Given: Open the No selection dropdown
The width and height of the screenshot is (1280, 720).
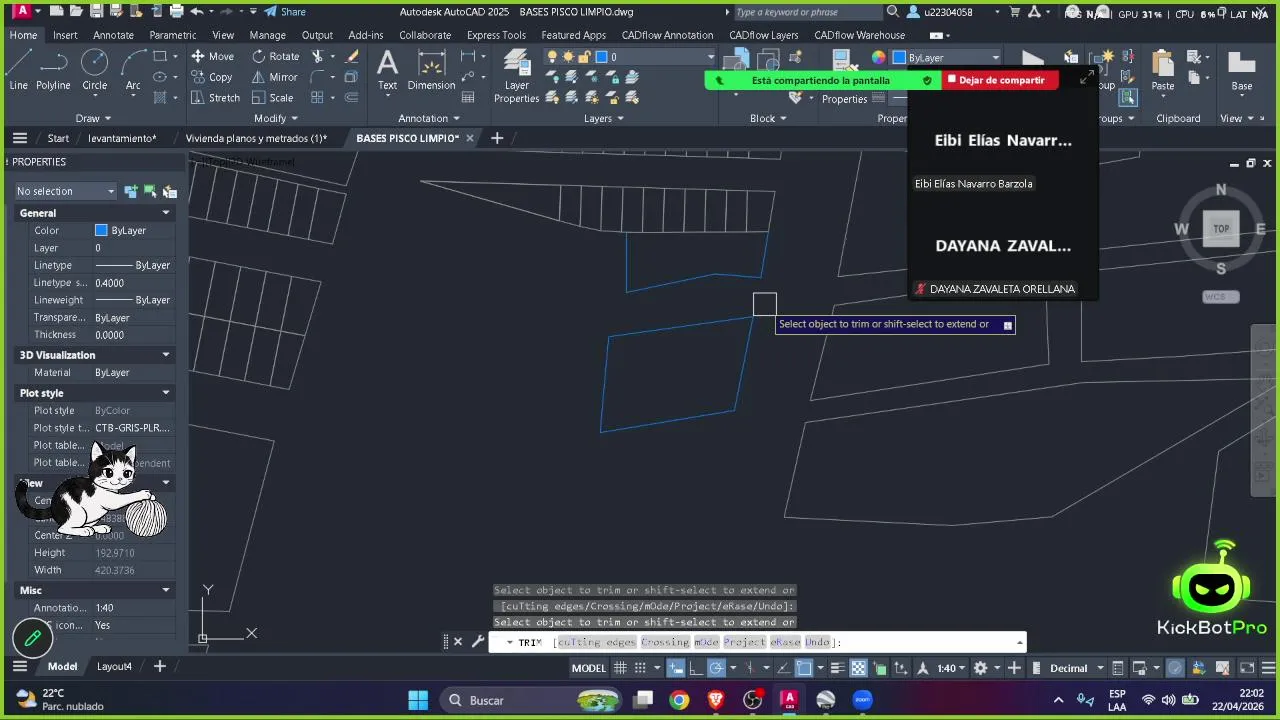Looking at the screenshot, I should [x=66, y=191].
